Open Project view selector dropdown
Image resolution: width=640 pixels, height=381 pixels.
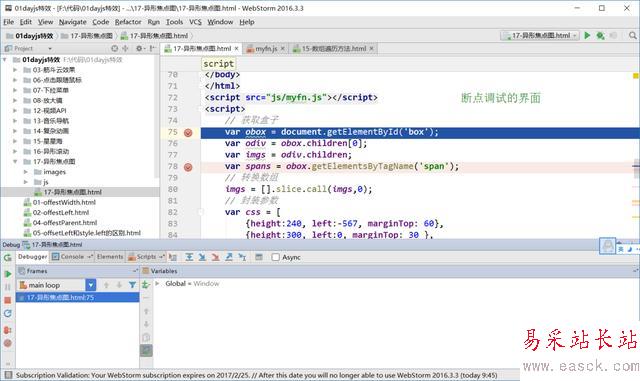point(50,49)
